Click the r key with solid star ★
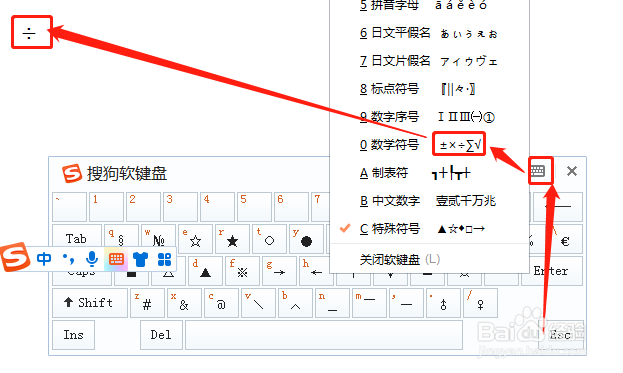Image resolution: width=623 pixels, height=373 pixels. 232,239
